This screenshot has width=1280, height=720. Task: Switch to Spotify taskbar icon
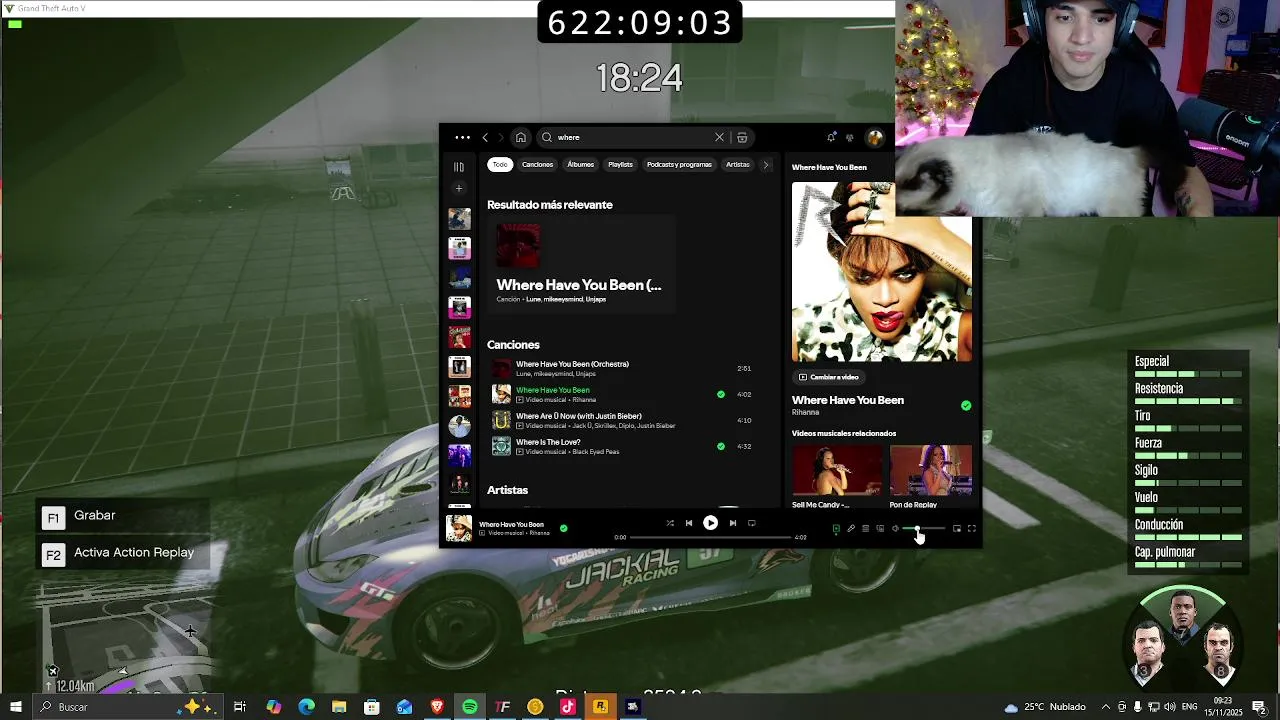470,707
